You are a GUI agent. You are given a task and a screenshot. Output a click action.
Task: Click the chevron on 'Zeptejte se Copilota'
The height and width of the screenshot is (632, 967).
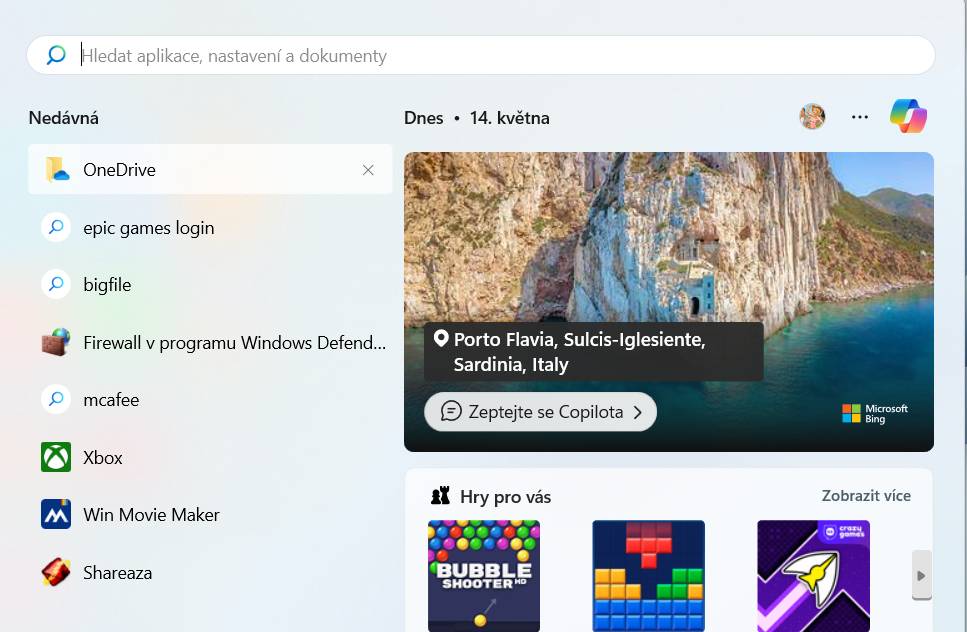click(x=638, y=412)
